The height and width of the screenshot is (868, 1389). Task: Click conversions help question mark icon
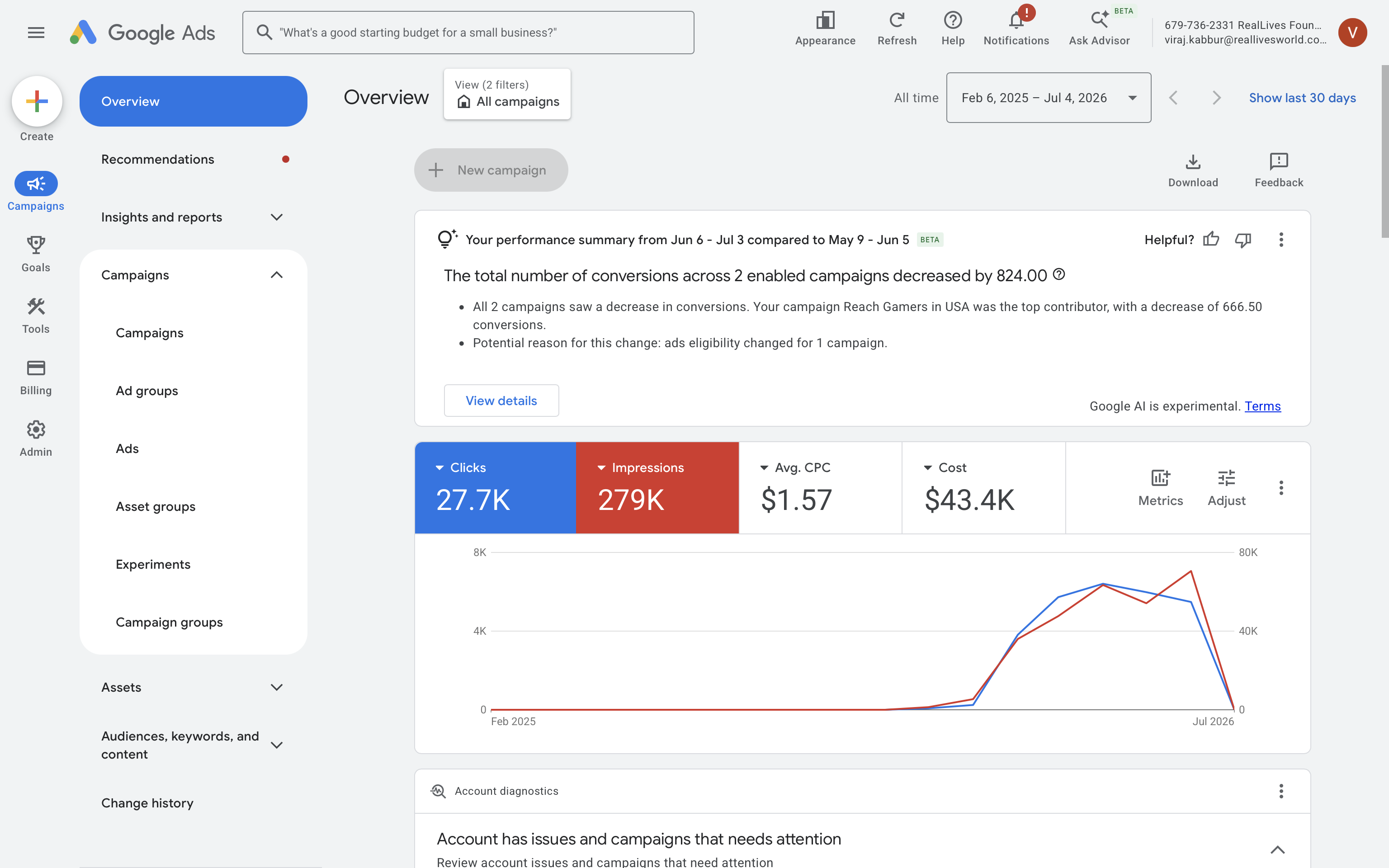(1059, 274)
